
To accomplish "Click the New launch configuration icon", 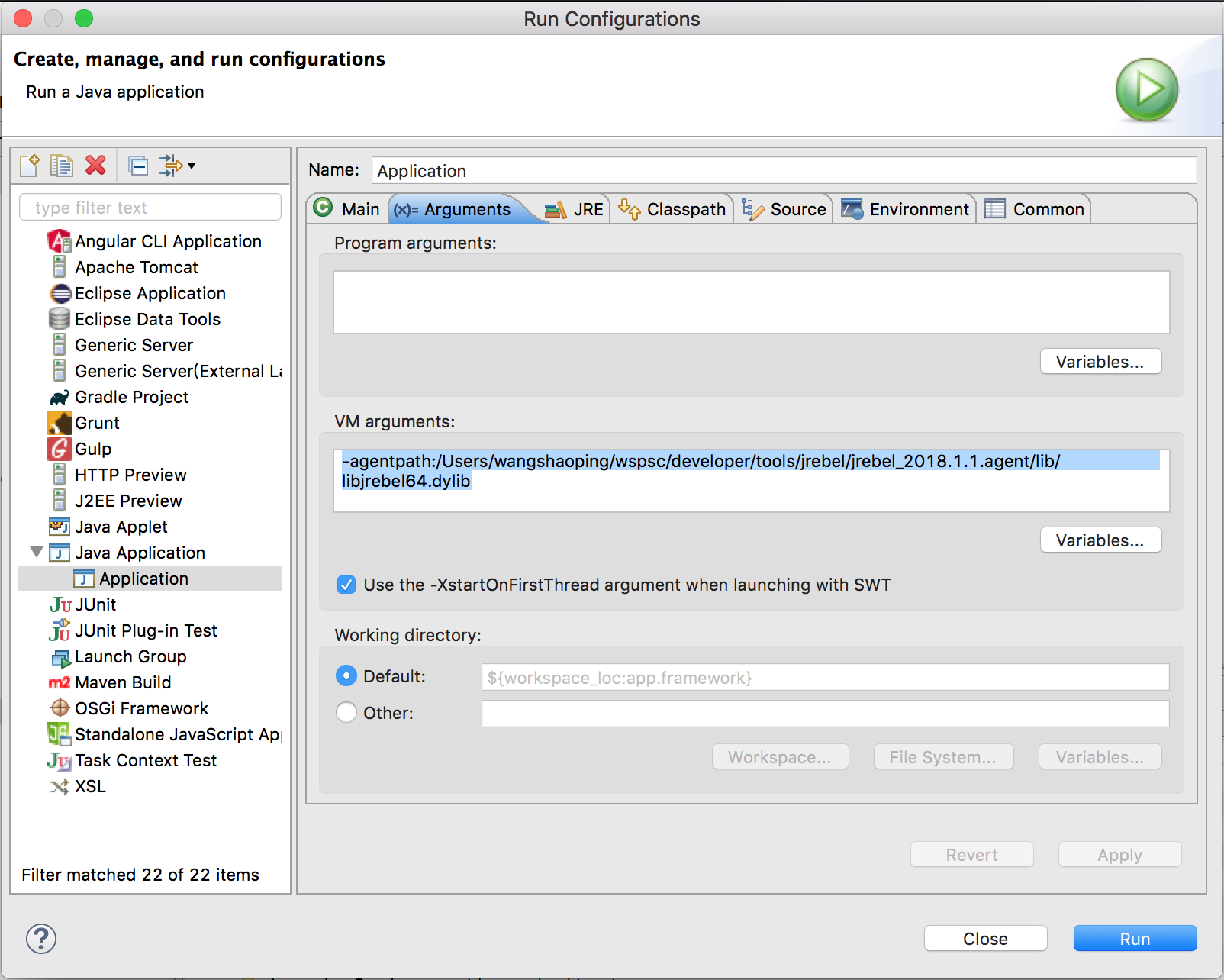I will pos(30,166).
